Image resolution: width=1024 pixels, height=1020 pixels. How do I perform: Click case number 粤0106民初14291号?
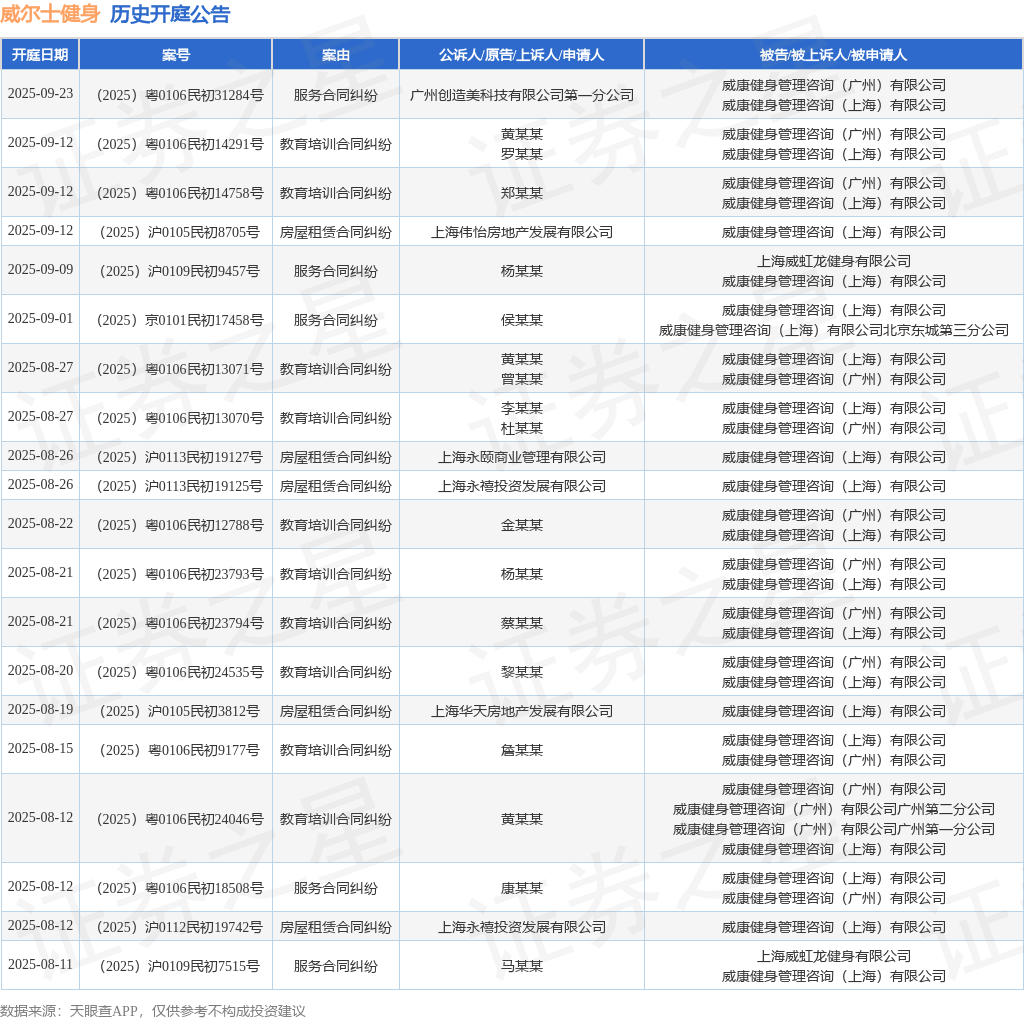point(180,144)
